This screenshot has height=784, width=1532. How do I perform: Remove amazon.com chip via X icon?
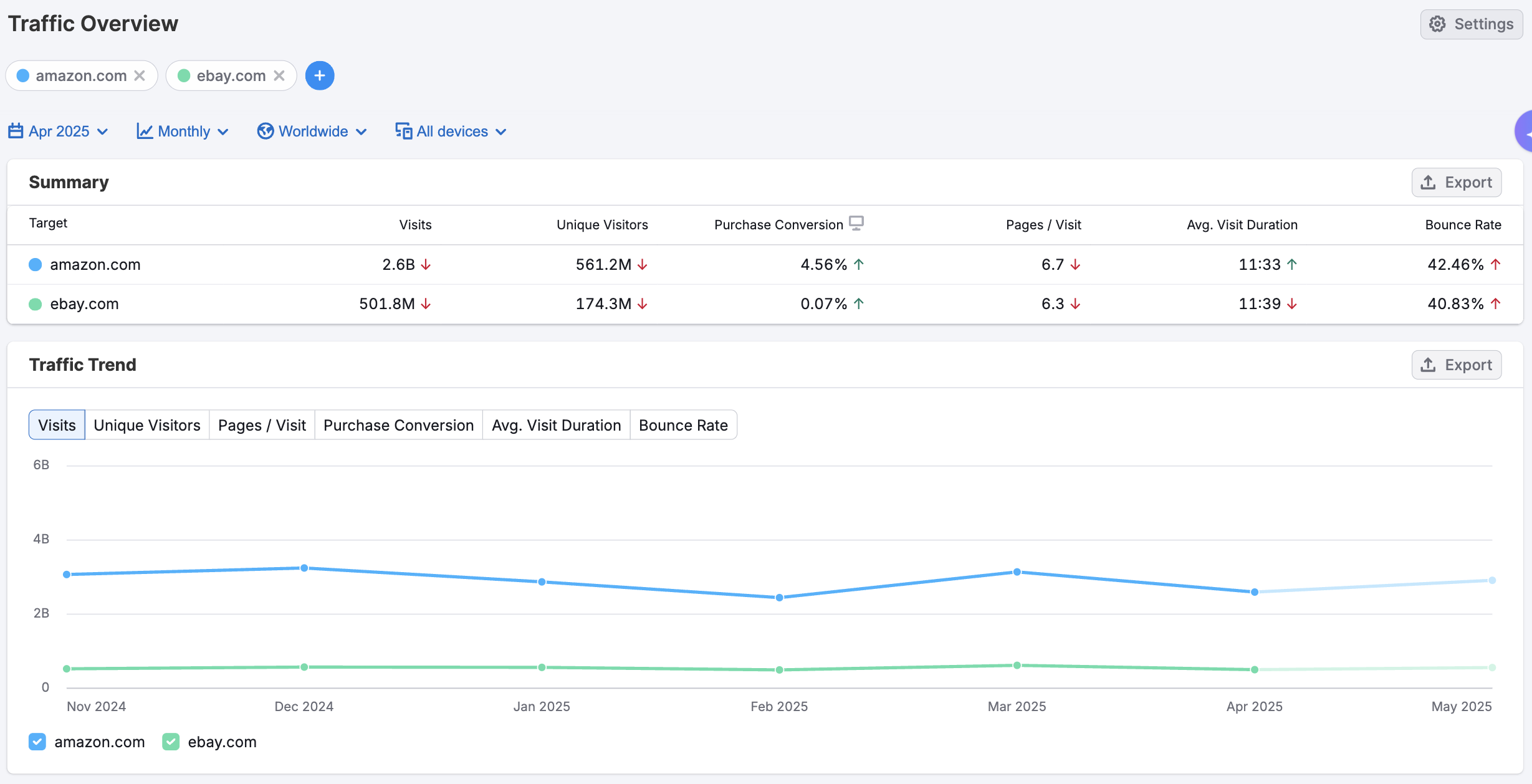[140, 75]
